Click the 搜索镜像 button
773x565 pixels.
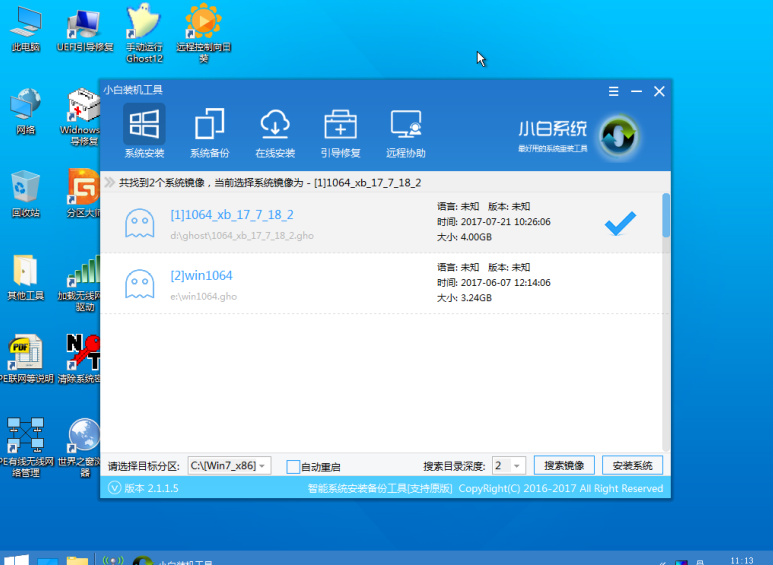(x=564, y=465)
